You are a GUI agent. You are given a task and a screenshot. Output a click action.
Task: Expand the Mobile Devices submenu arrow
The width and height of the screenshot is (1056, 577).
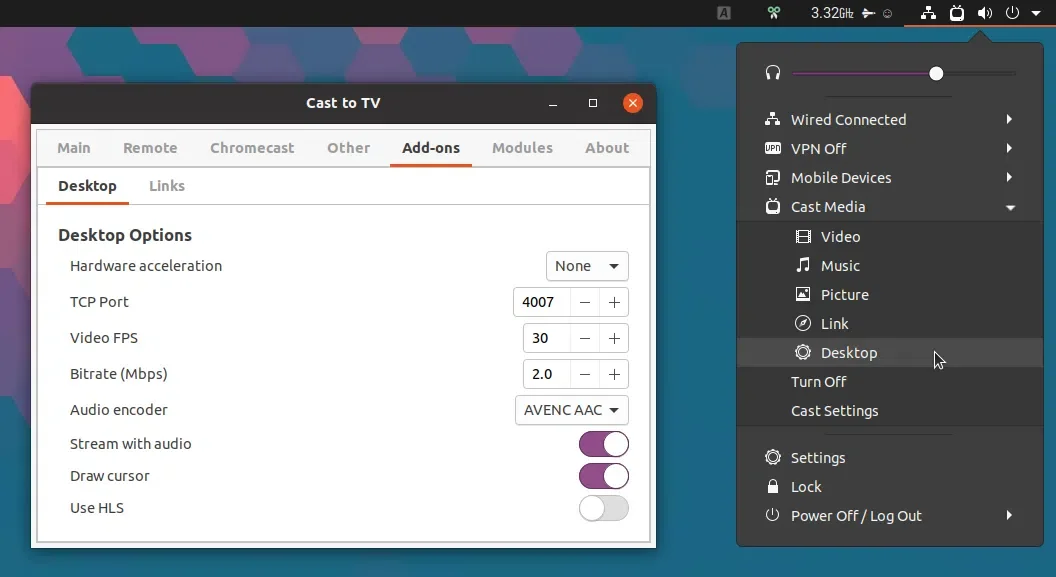[x=1009, y=177]
